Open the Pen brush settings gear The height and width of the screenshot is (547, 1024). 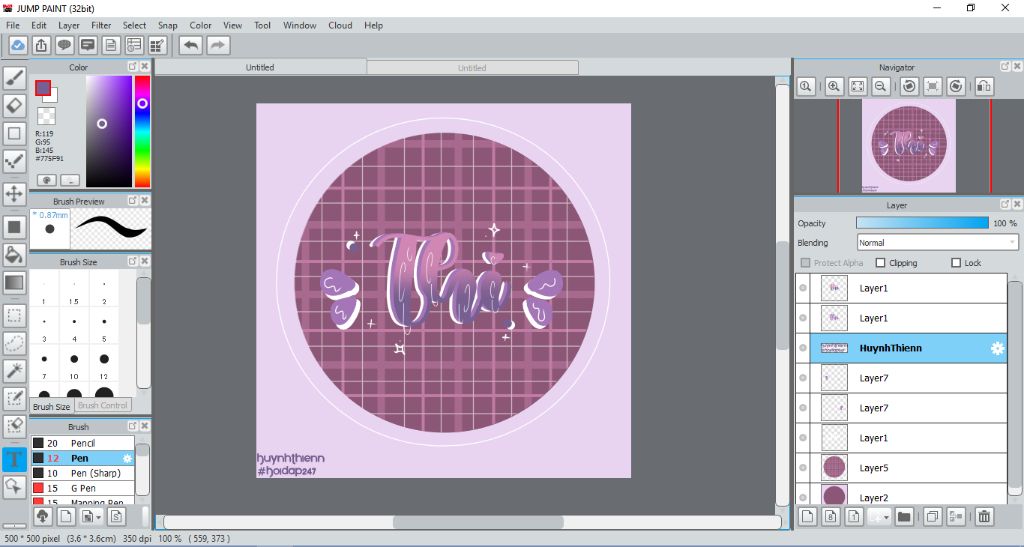pos(128,458)
